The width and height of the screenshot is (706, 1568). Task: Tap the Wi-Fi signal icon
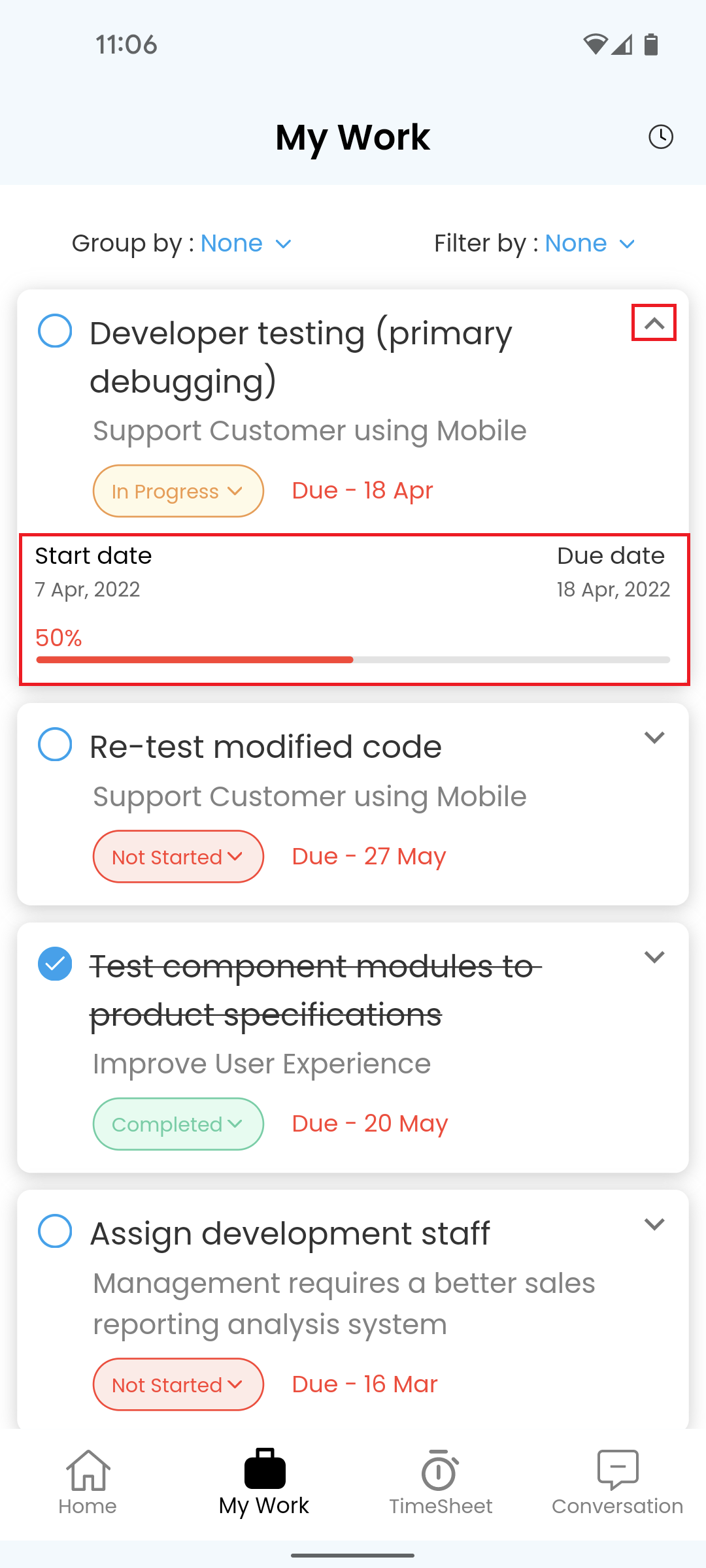[596, 44]
